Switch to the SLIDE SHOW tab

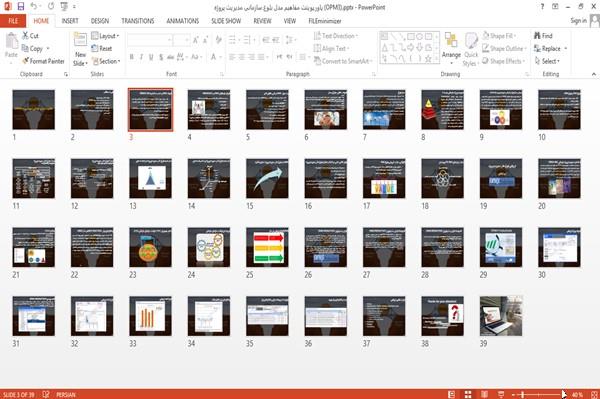click(226, 21)
